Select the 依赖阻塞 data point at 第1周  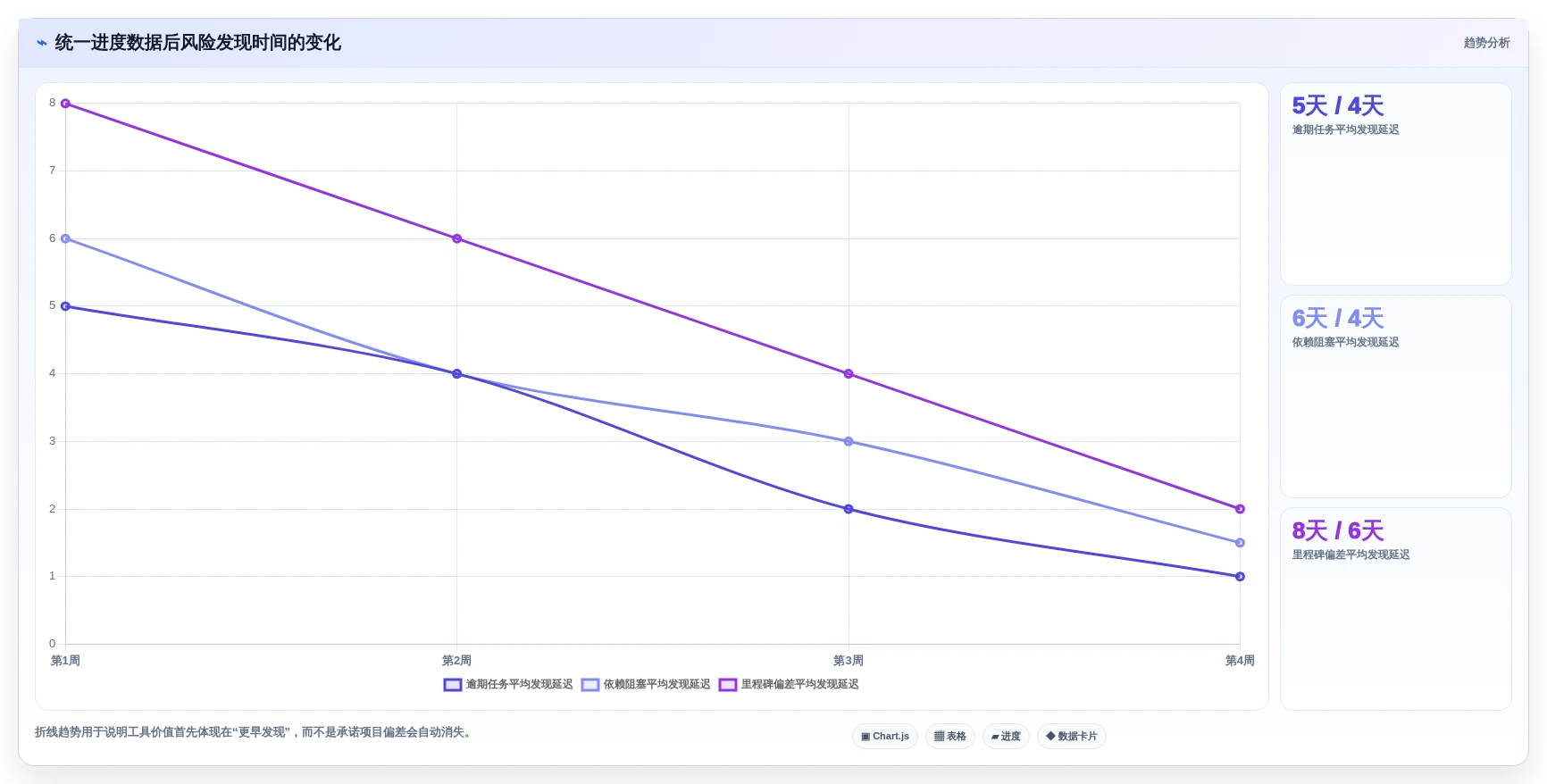coord(65,238)
